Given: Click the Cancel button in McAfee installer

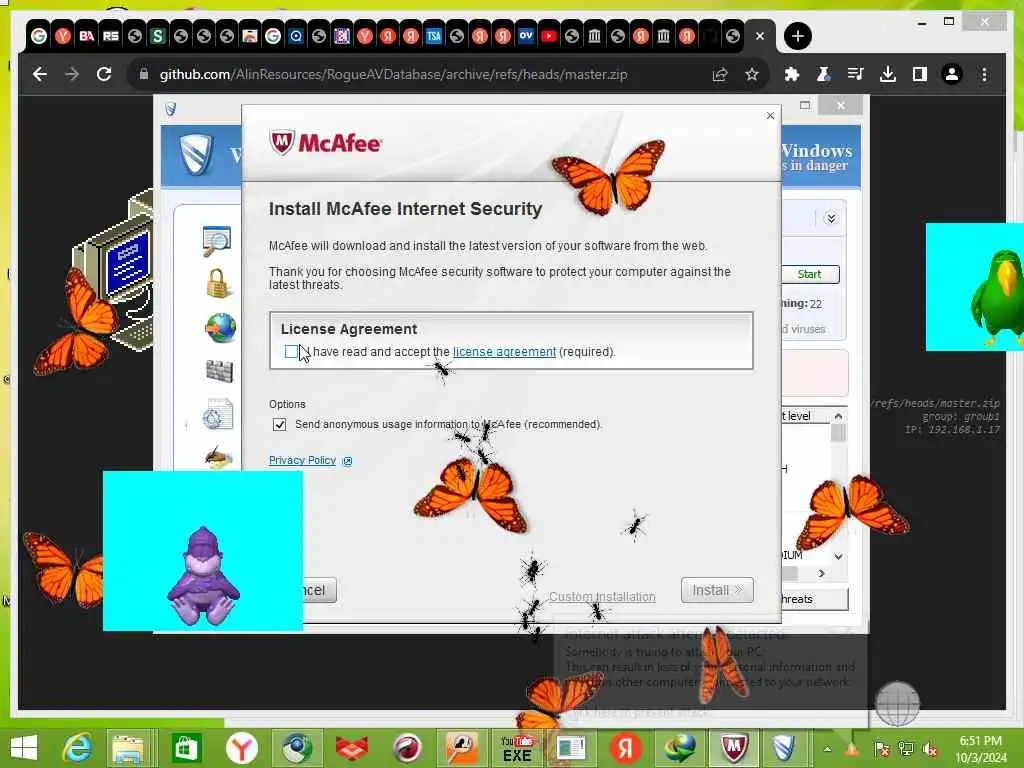Looking at the screenshot, I should 319,590.
